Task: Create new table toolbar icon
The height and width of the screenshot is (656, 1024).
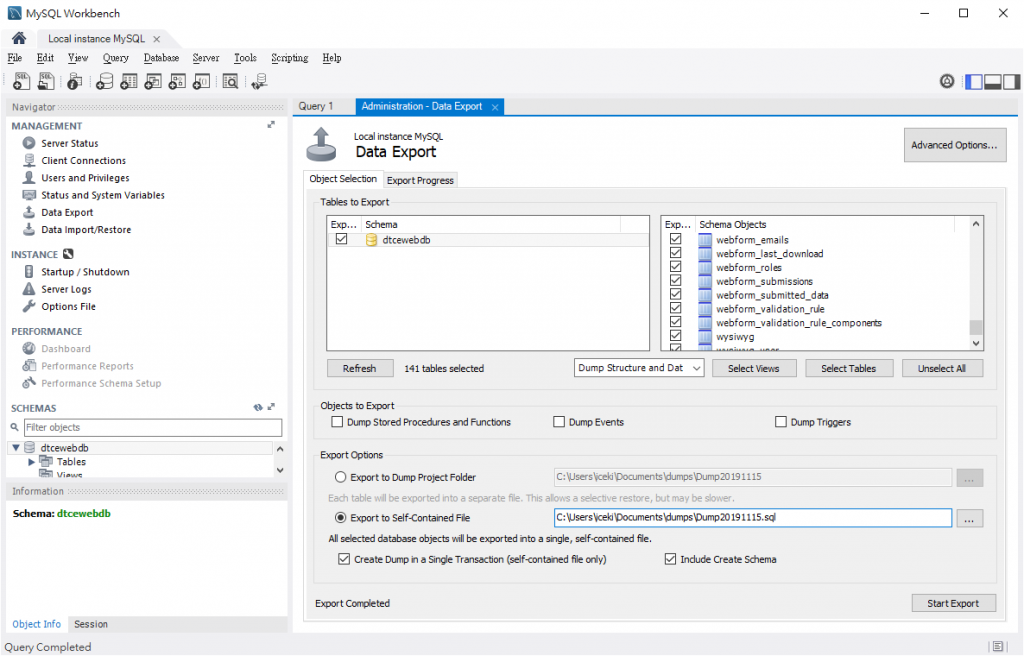Action: point(129,81)
